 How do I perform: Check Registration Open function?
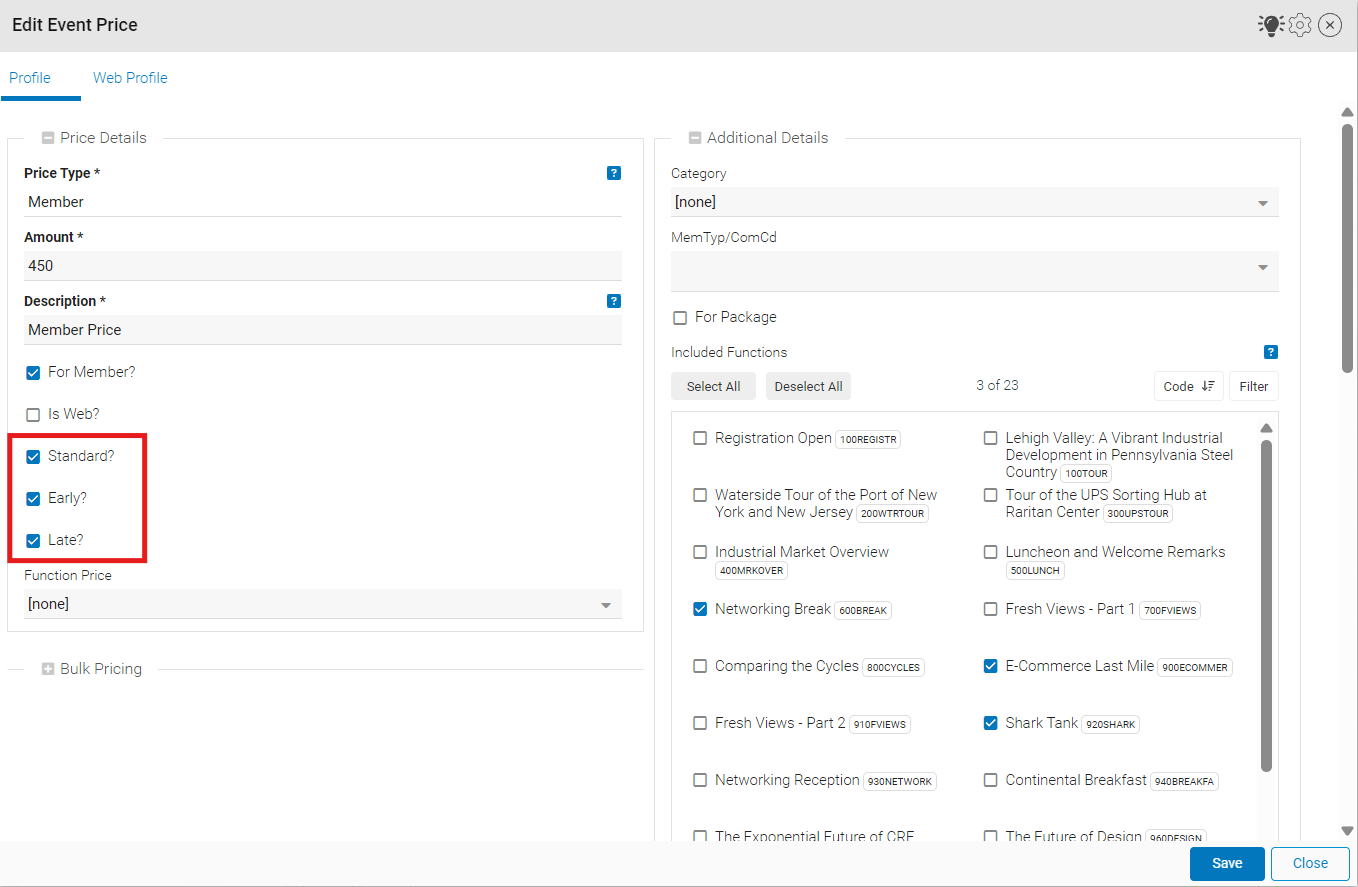tap(700, 438)
